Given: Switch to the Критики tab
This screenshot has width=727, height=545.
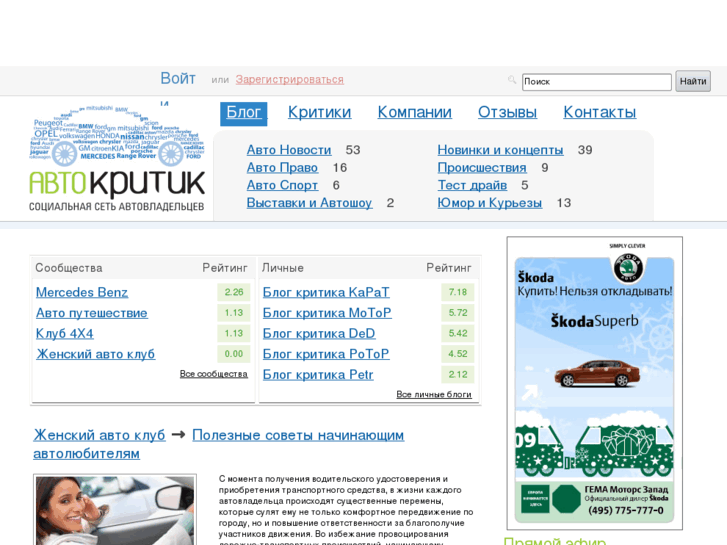Looking at the screenshot, I should tap(319, 113).
